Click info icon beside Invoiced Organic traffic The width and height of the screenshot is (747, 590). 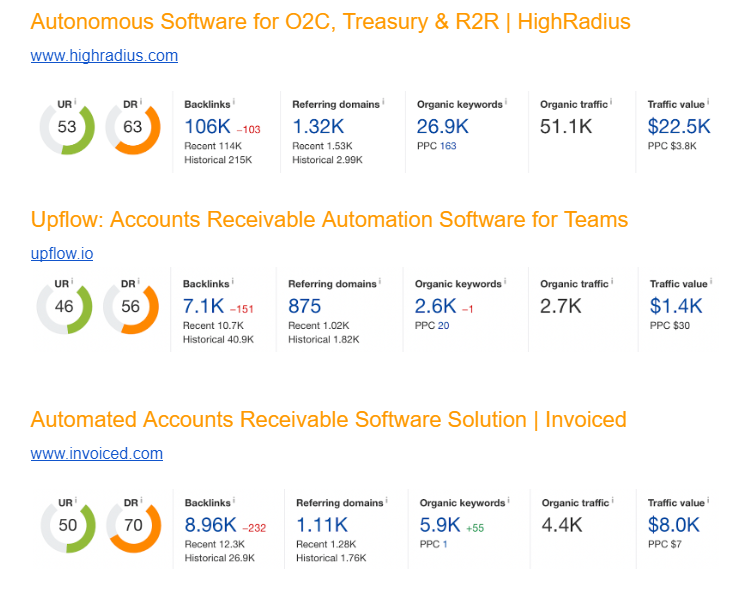click(x=613, y=500)
